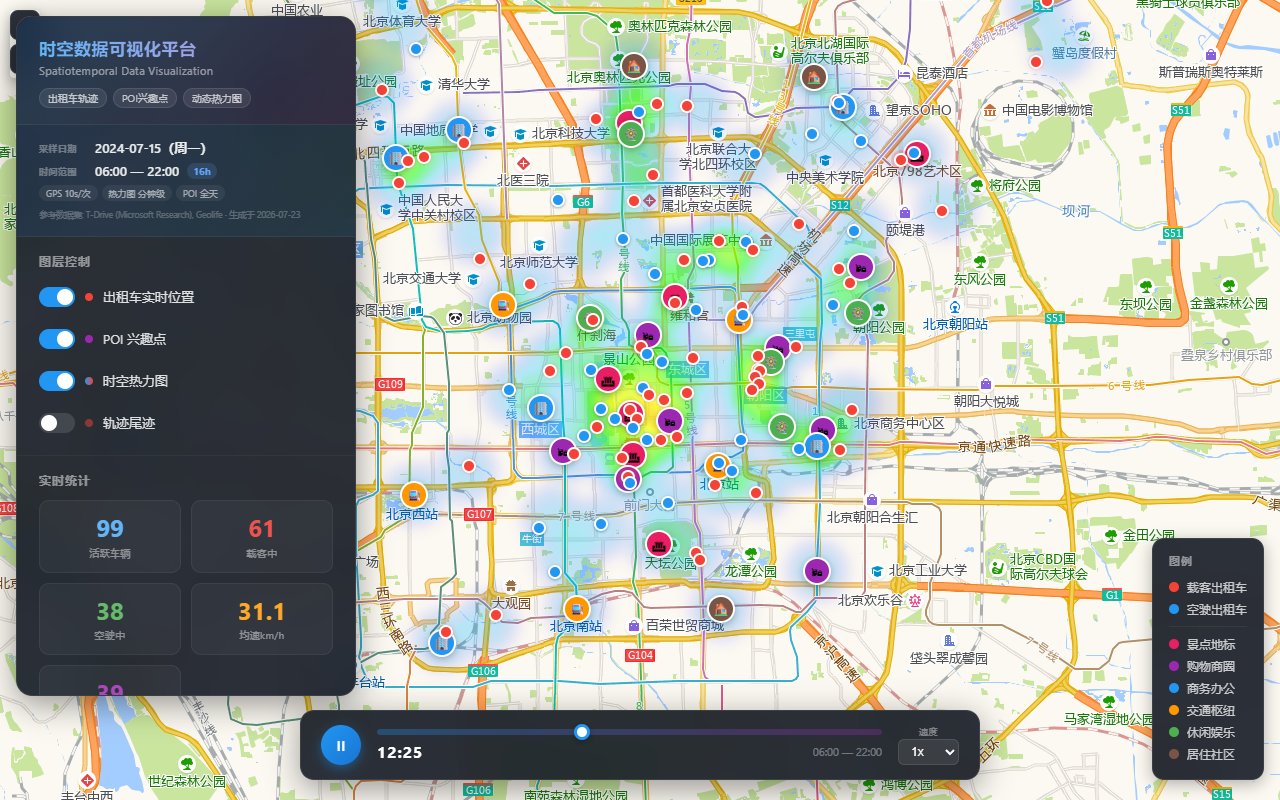The height and width of the screenshot is (800, 1280).
Task: Click the orange transit marker at 北京动物园
Action: (503, 305)
